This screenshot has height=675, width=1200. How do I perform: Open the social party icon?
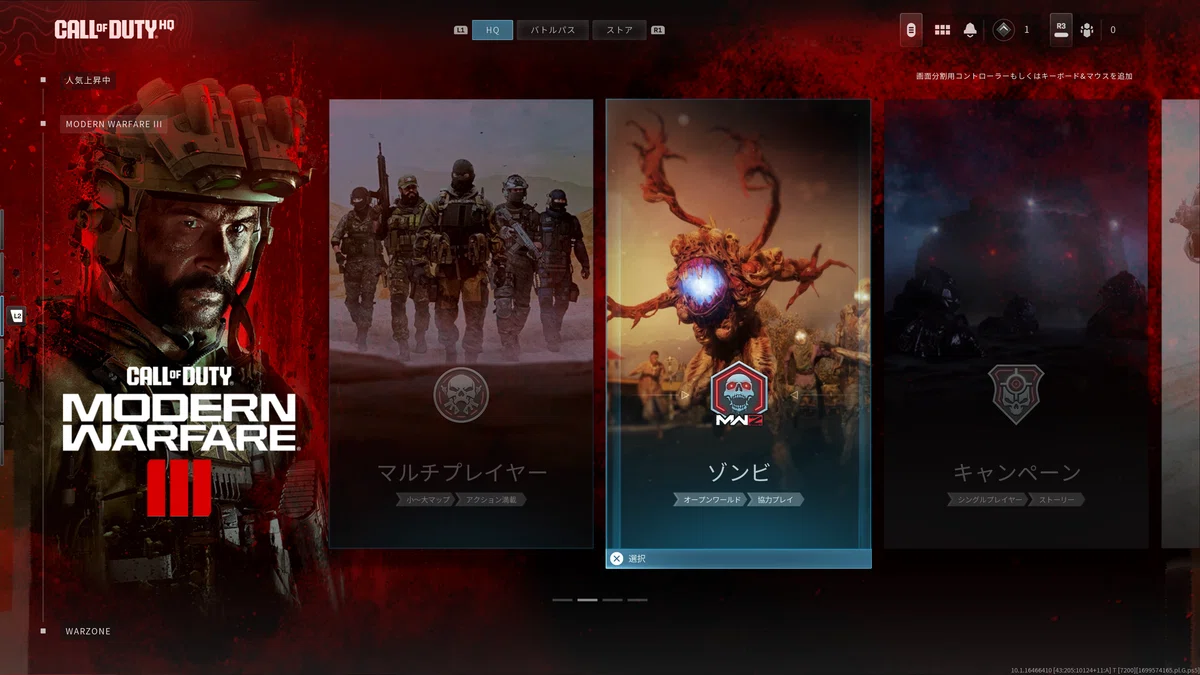pos(1087,30)
